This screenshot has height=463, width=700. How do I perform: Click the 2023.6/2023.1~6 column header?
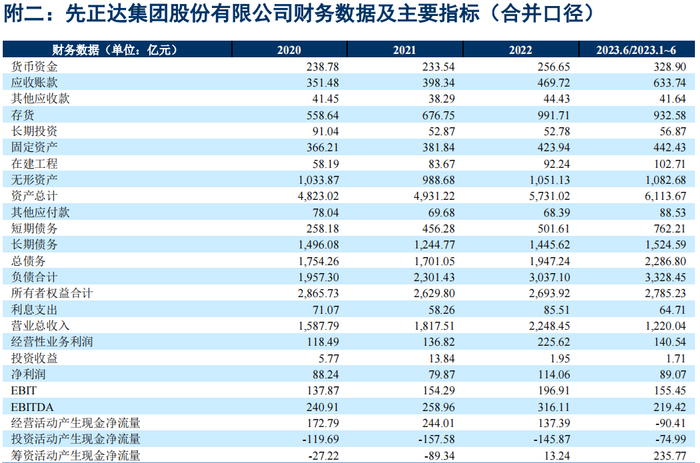[637, 49]
